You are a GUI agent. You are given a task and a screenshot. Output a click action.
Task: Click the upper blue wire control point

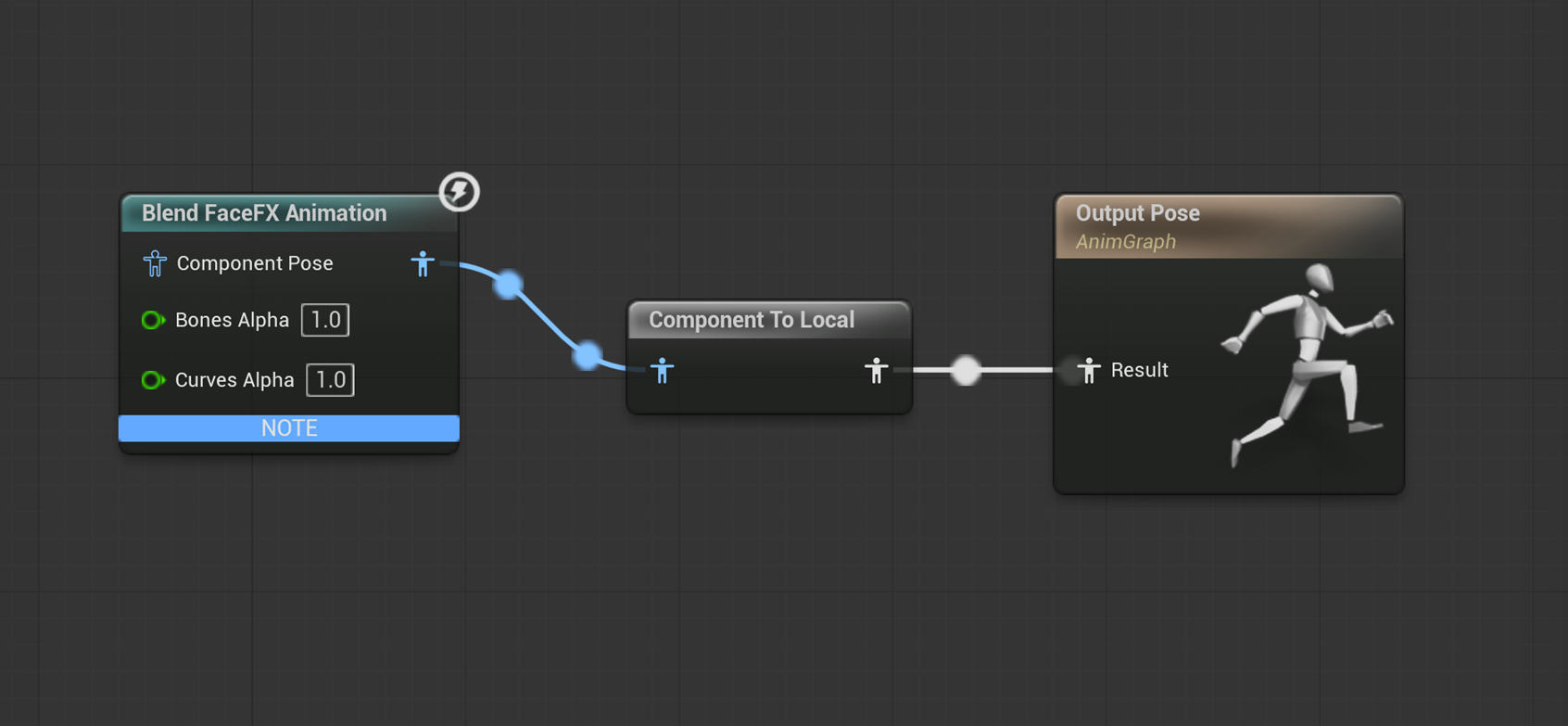[x=508, y=285]
